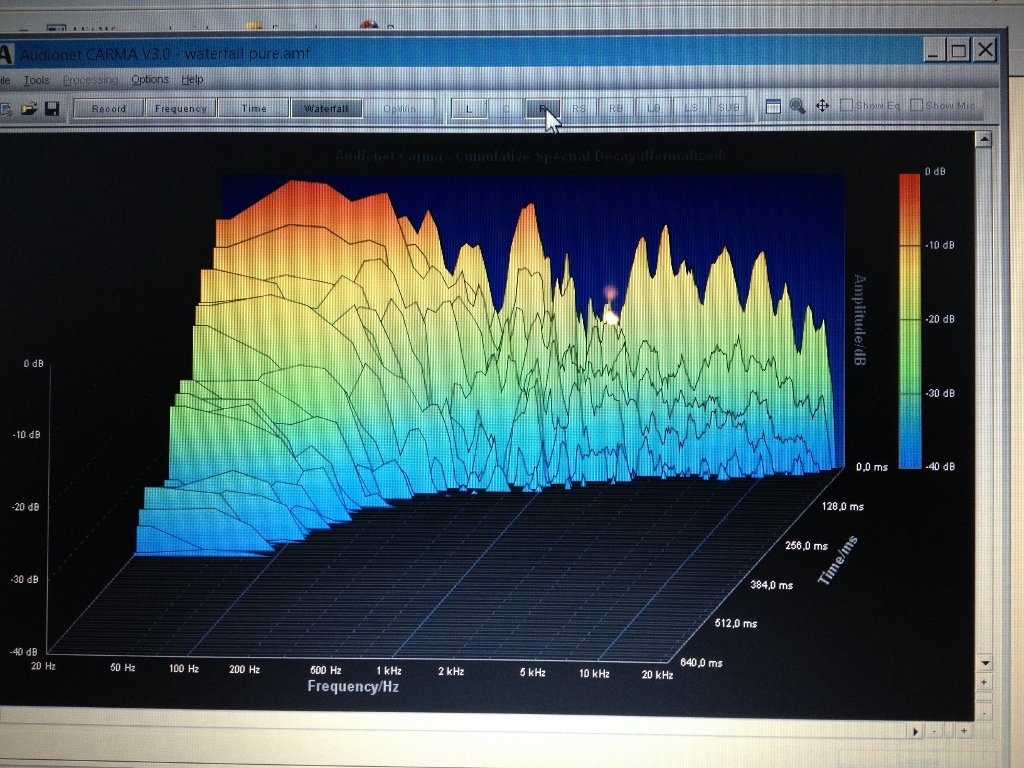Click the Record button
The height and width of the screenshot is (768, 1024).
(108, 108)
